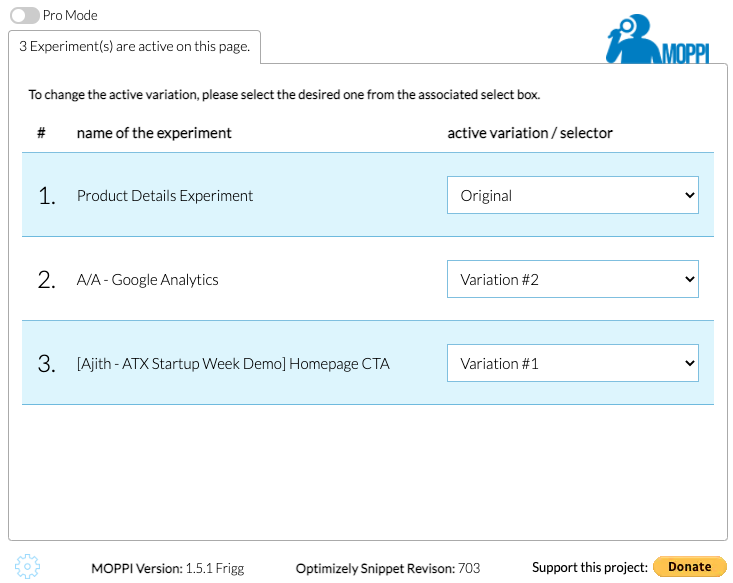Select the '3 Experiment(s) are active' tab
Viewport: 733px width, 583px height.
click(135, 47)
